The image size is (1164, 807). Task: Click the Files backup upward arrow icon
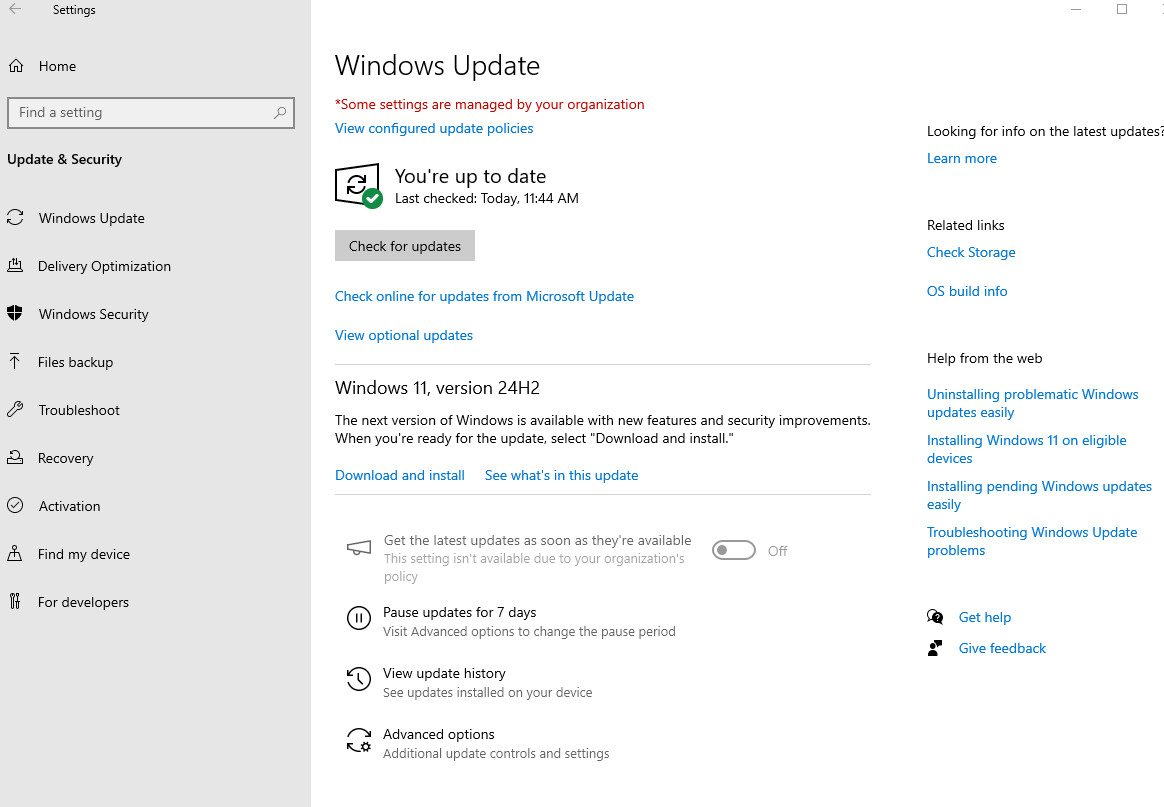click(x=15, y=362)
